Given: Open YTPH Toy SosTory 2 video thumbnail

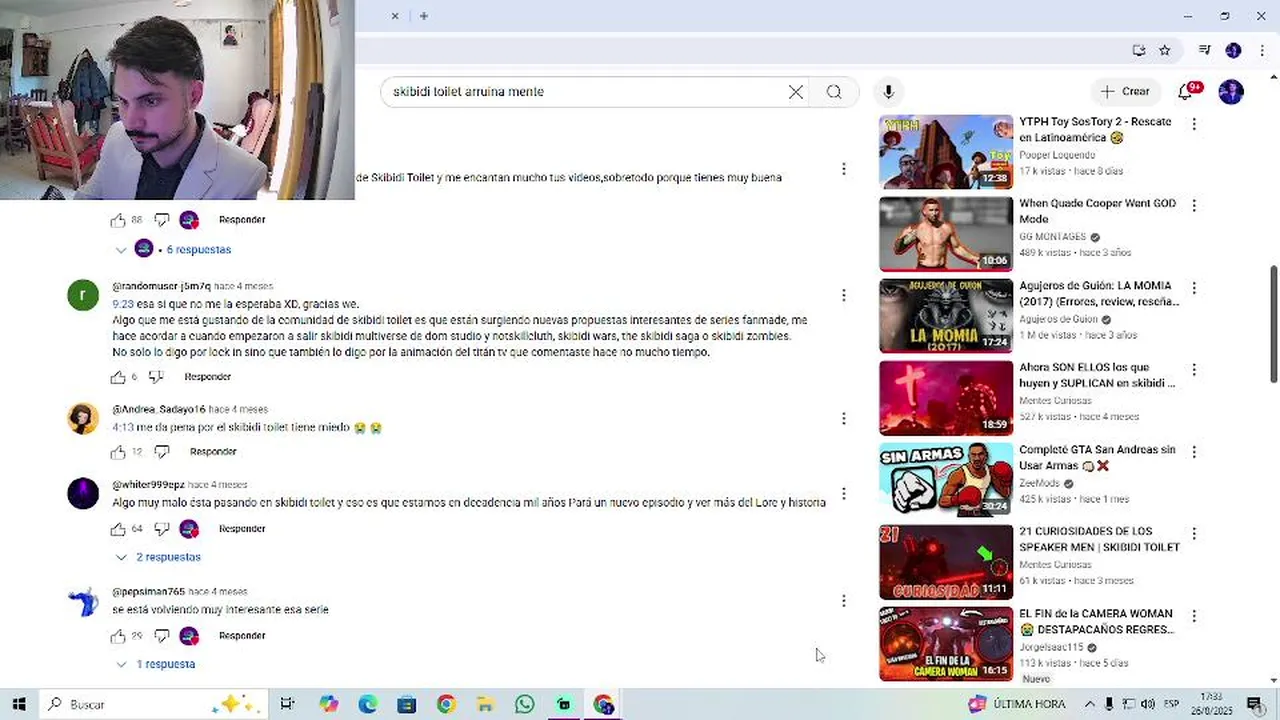Looking at the screenshot, I should pos(946,152).
